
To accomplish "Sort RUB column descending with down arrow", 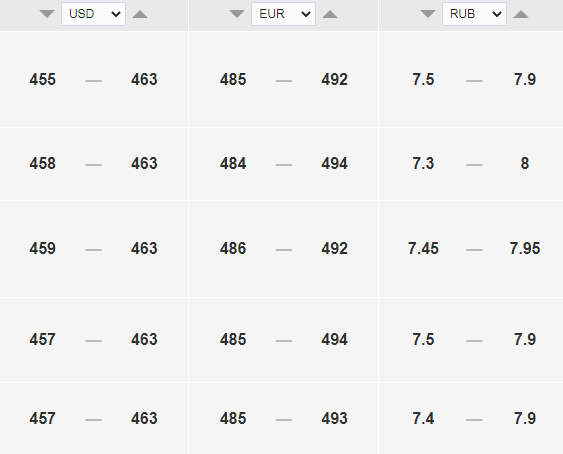I will [428, 14].
